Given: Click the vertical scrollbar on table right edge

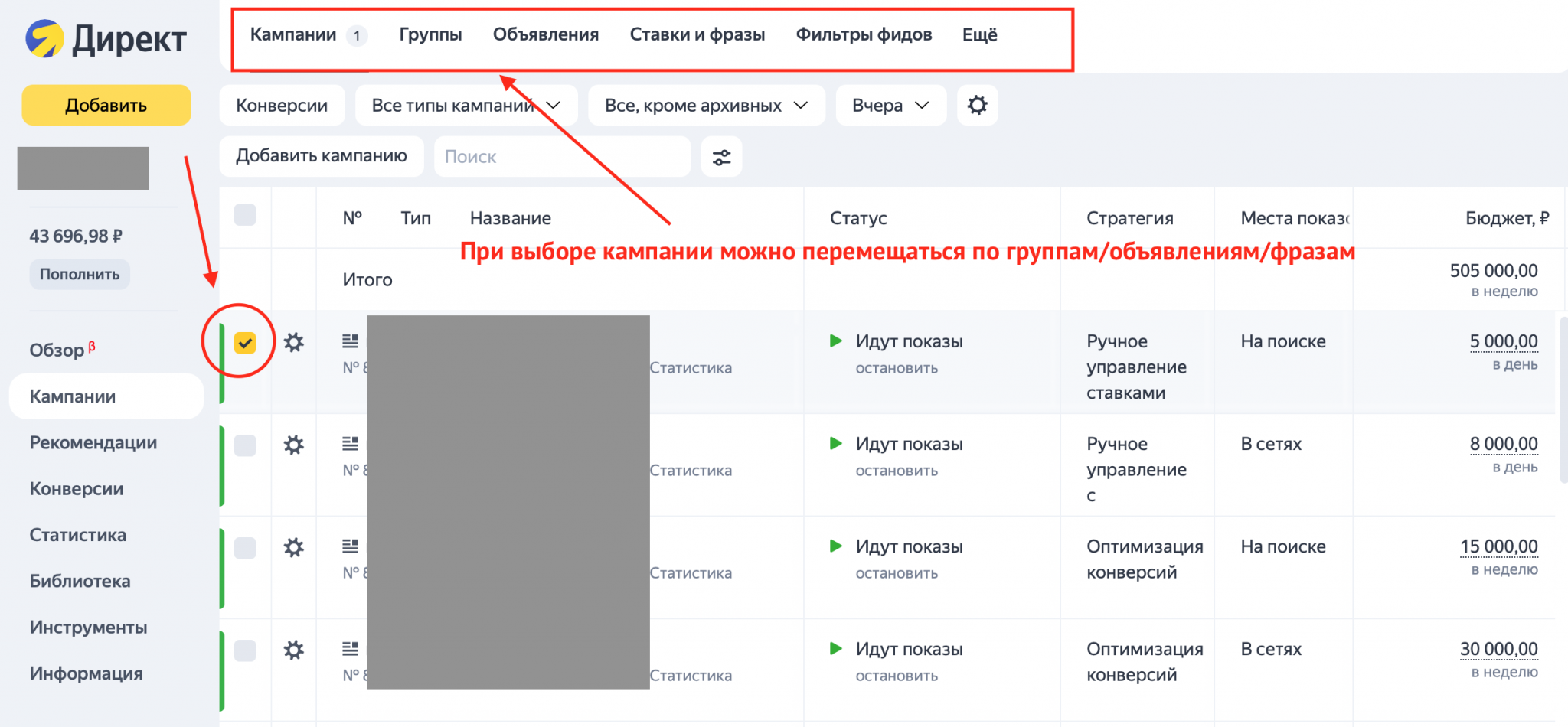Looking at the screenshot, I should 1563,399.
